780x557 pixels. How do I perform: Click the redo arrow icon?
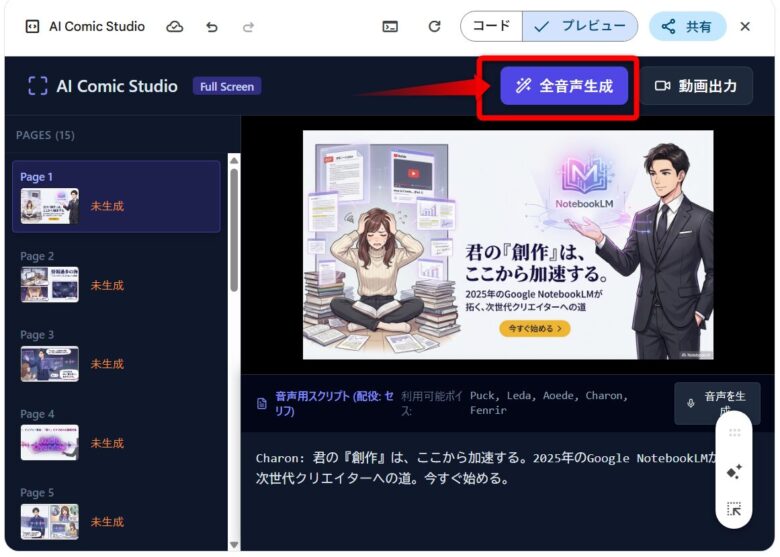click(x=248, y=27)
